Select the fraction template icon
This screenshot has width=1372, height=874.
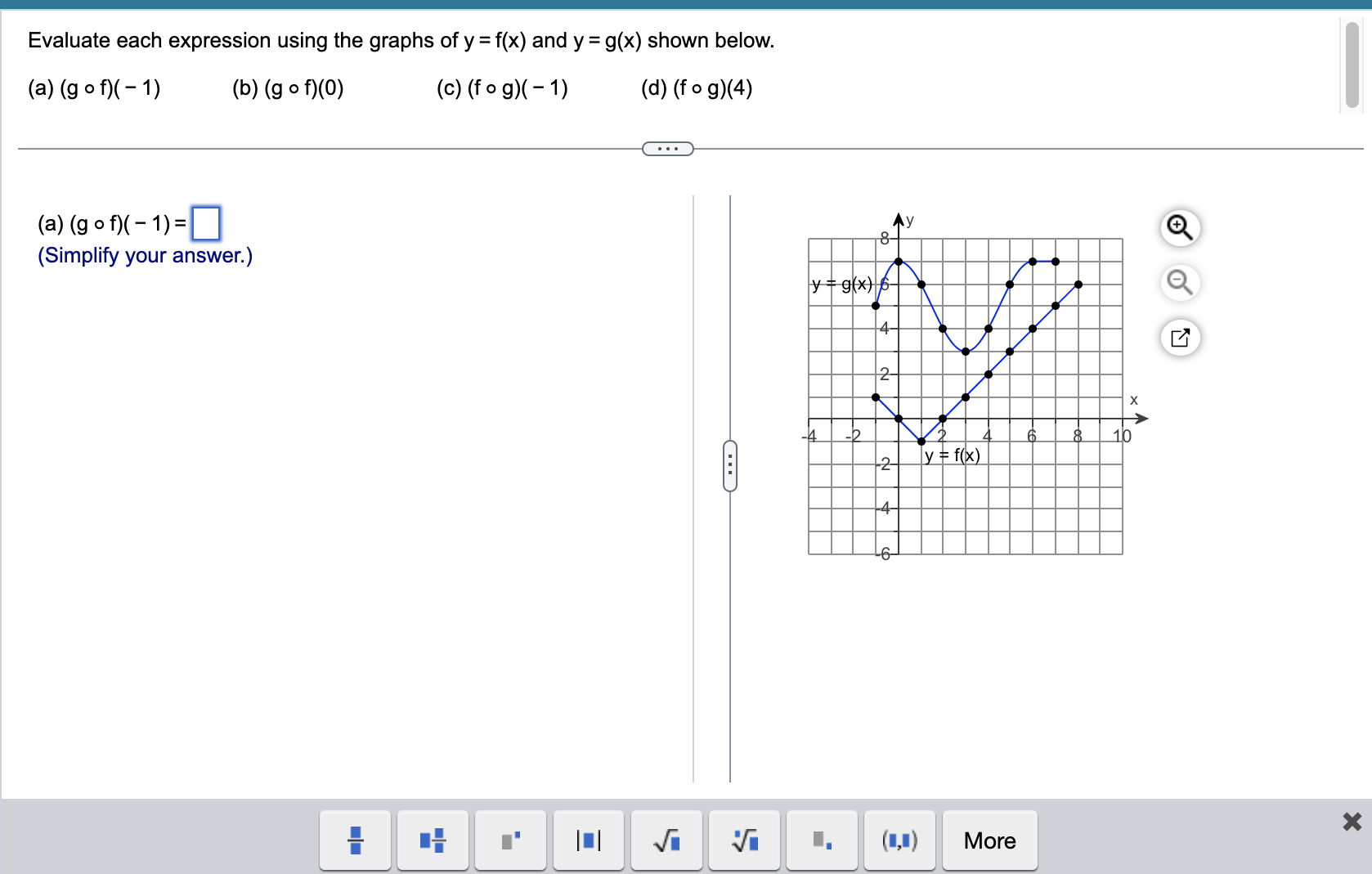355,840
